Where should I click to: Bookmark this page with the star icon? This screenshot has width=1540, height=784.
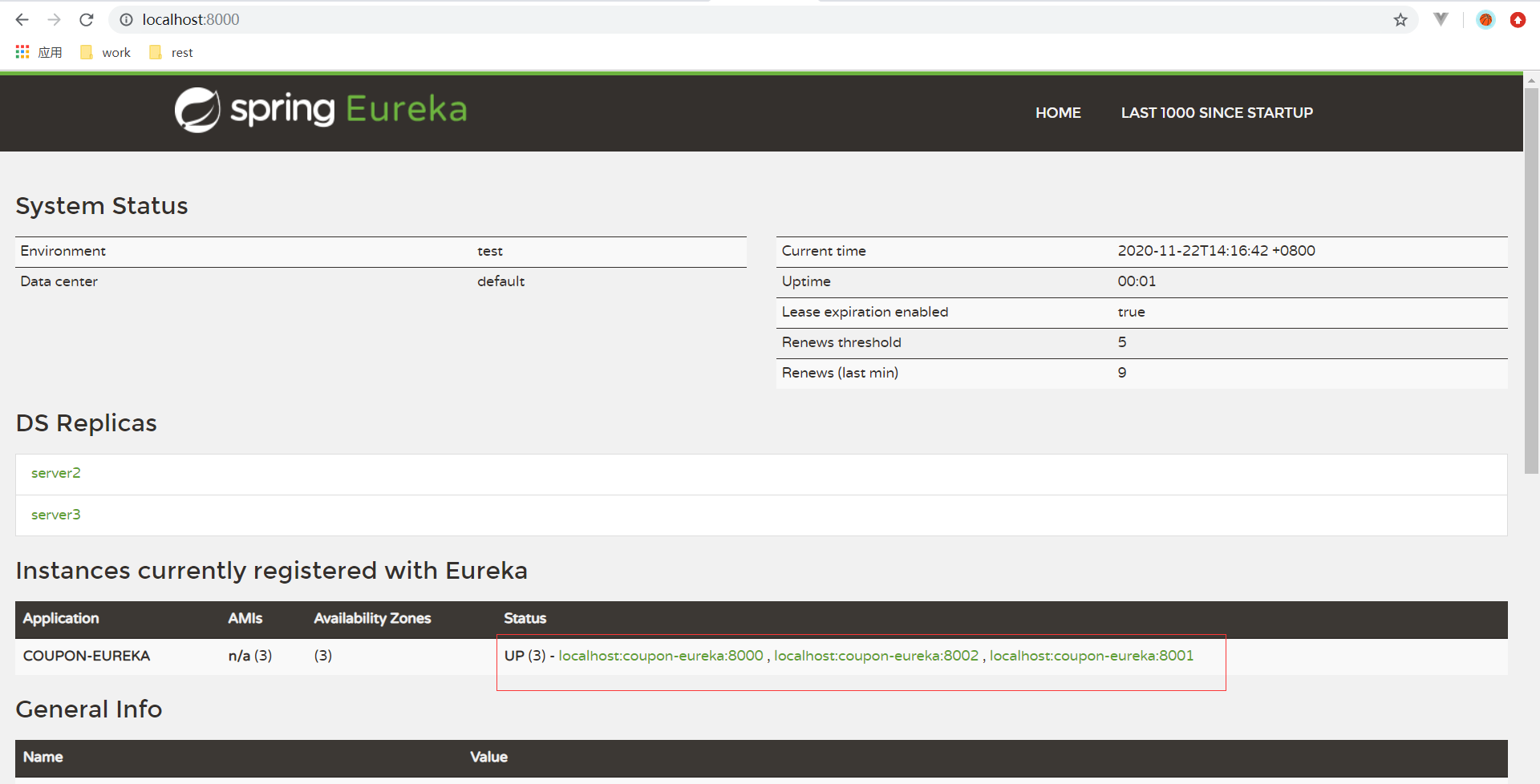(x=1400, y=20)
